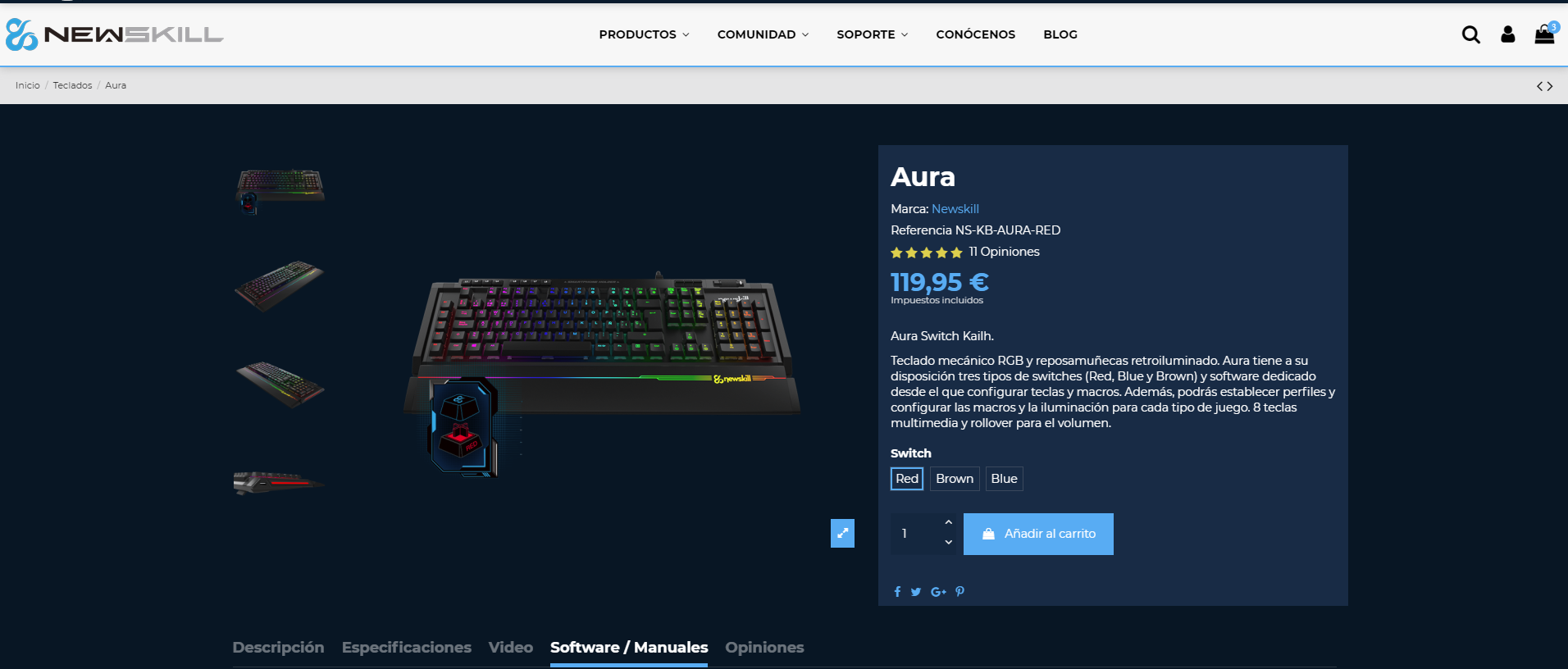Click the user account icon
Screen dimensions: 1568x669
point(1507,34)
